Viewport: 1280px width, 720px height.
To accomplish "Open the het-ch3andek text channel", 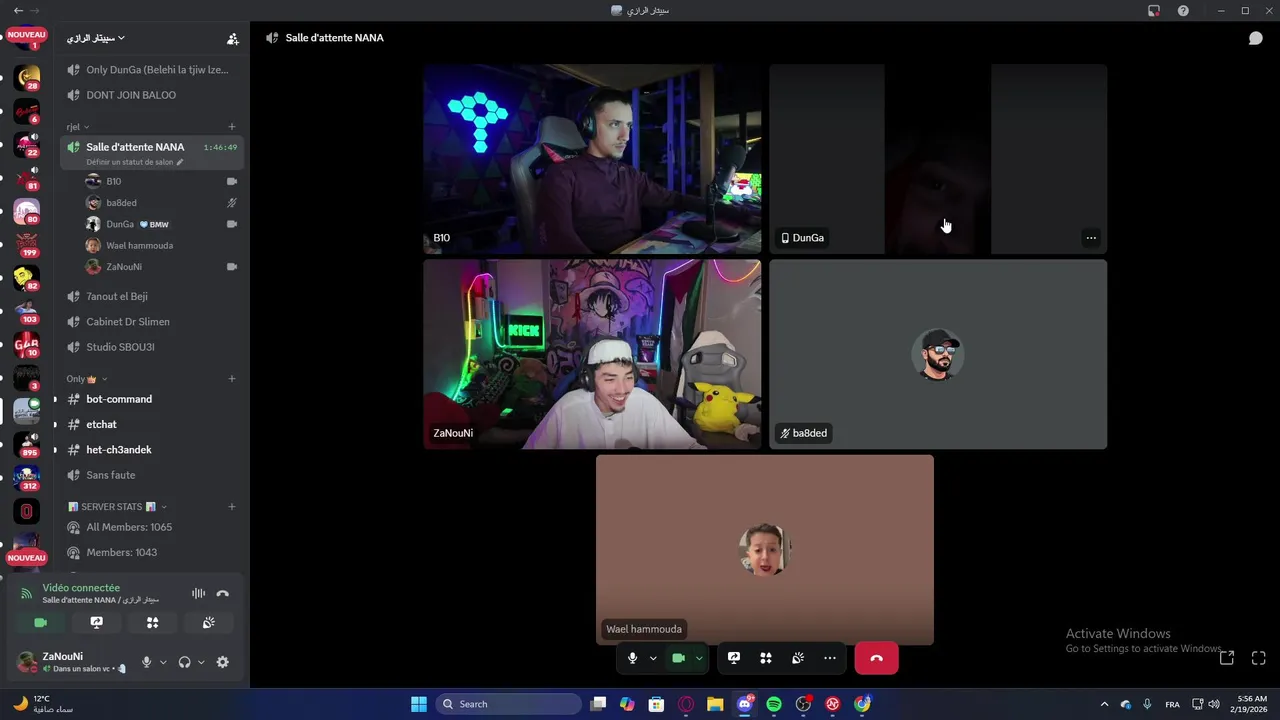I will pyautogui.click(x=150, y=450).
